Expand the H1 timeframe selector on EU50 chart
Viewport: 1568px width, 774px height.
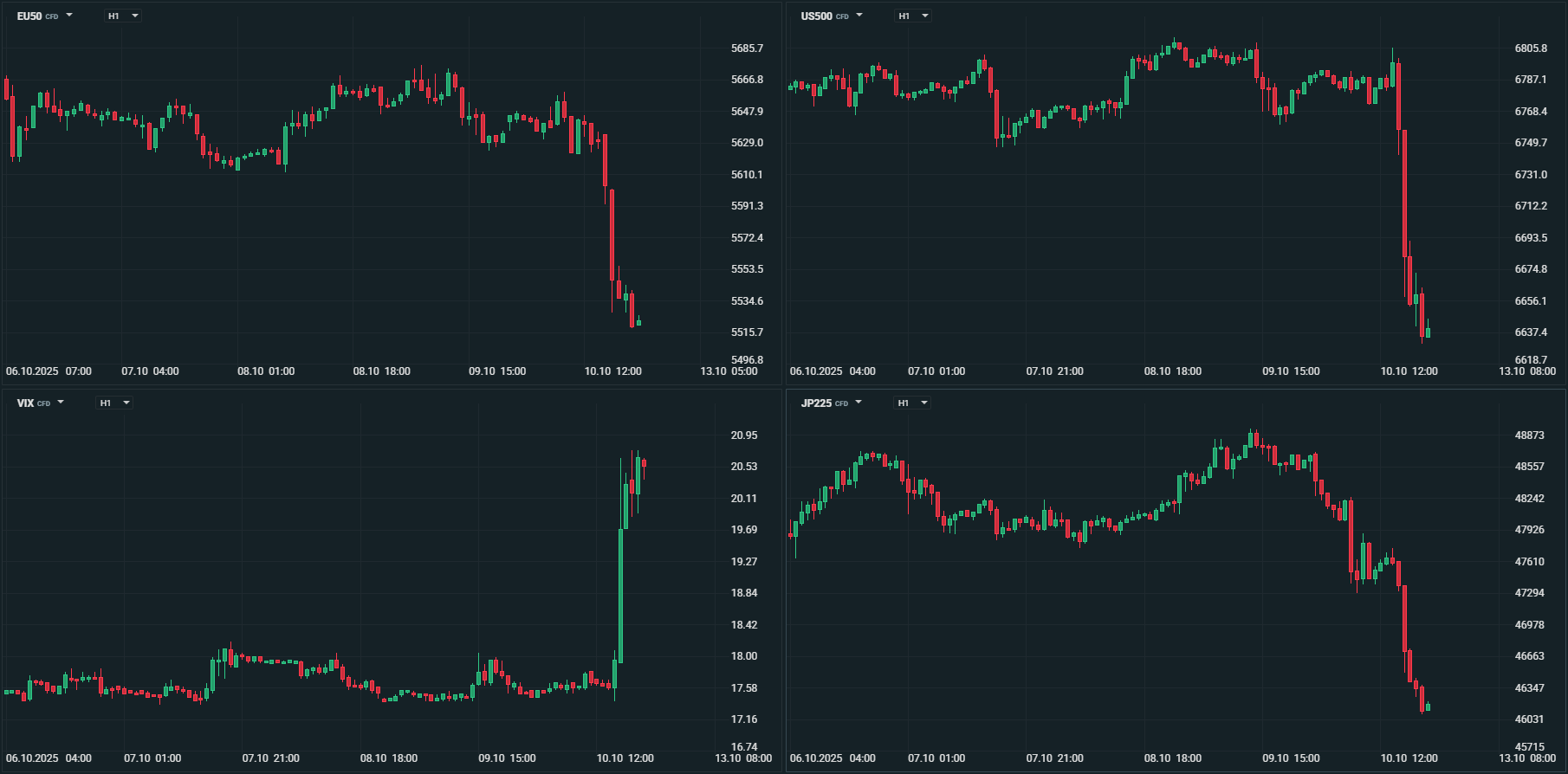coord(123,16)
